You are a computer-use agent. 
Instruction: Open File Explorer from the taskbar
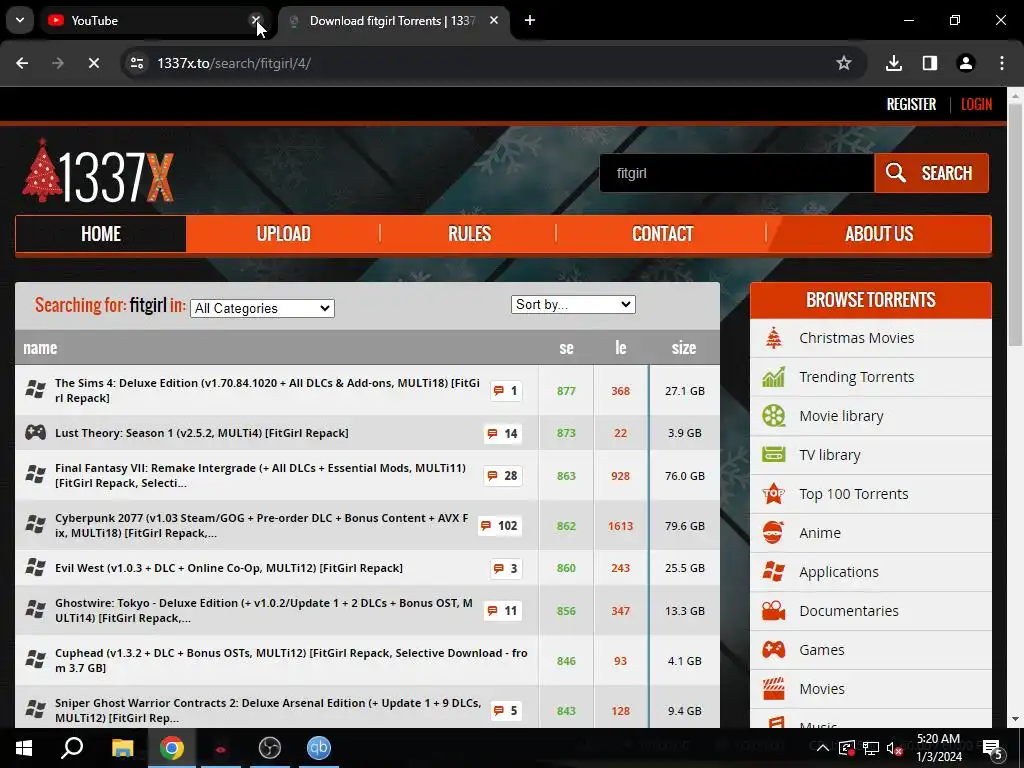pyautogui.click(x=122, y=748)
